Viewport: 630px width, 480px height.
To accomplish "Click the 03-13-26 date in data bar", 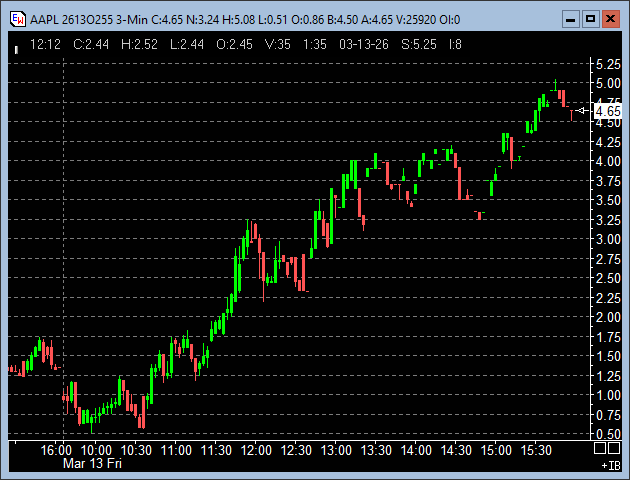I will [x=364, y=44].
